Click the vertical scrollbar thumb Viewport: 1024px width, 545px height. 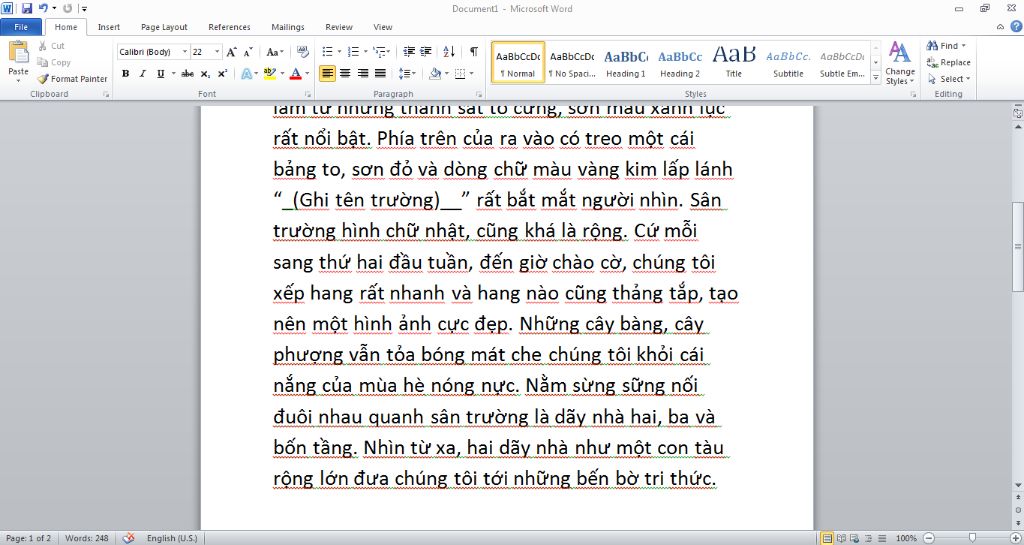(1017, 247)
